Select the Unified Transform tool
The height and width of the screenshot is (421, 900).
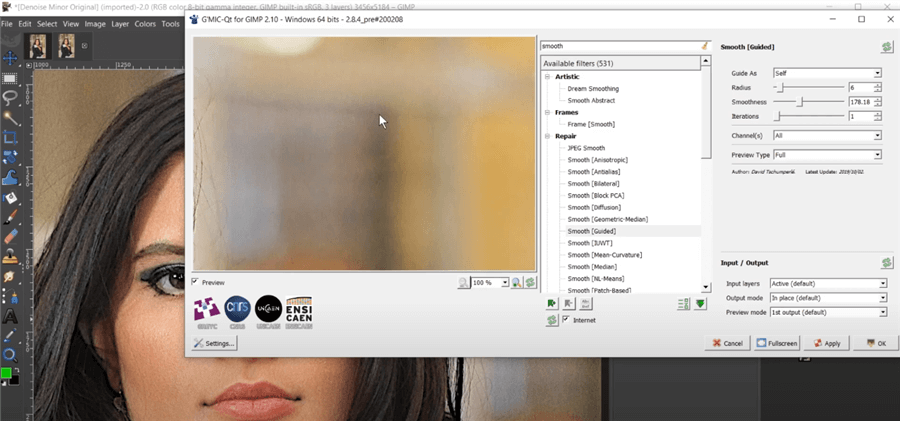(10, 157)
